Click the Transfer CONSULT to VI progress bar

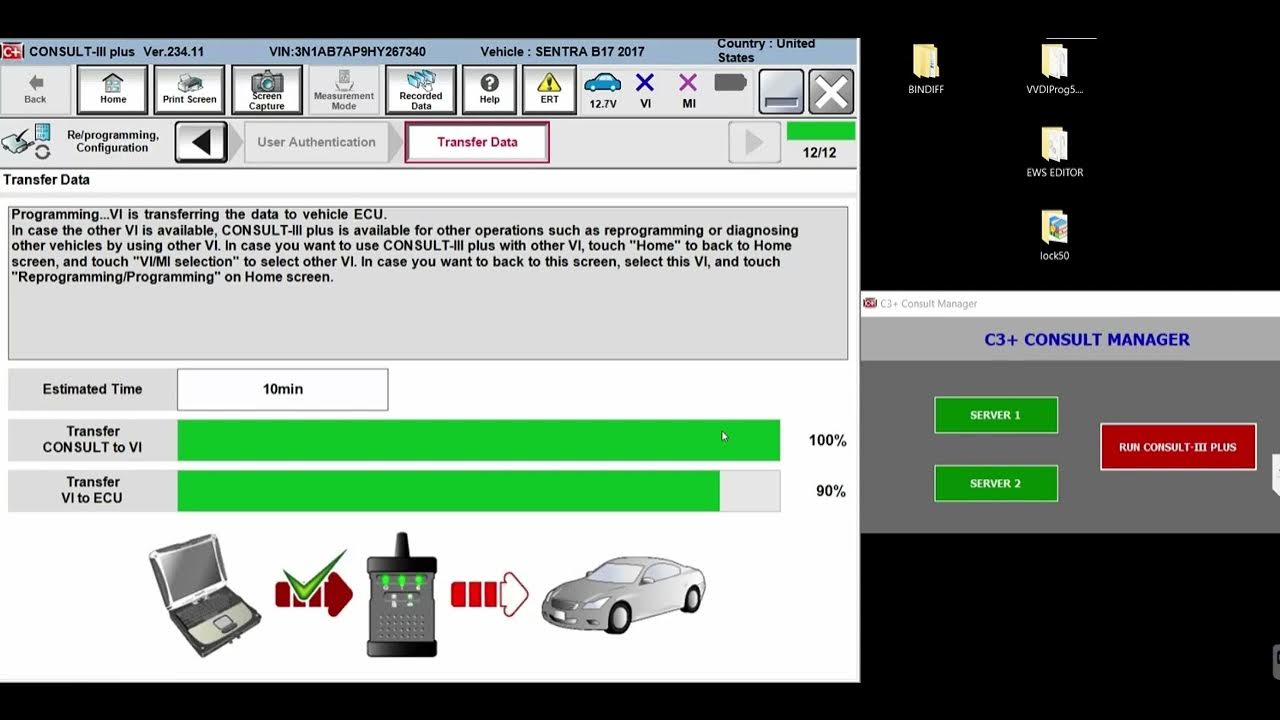coord(479,440)
